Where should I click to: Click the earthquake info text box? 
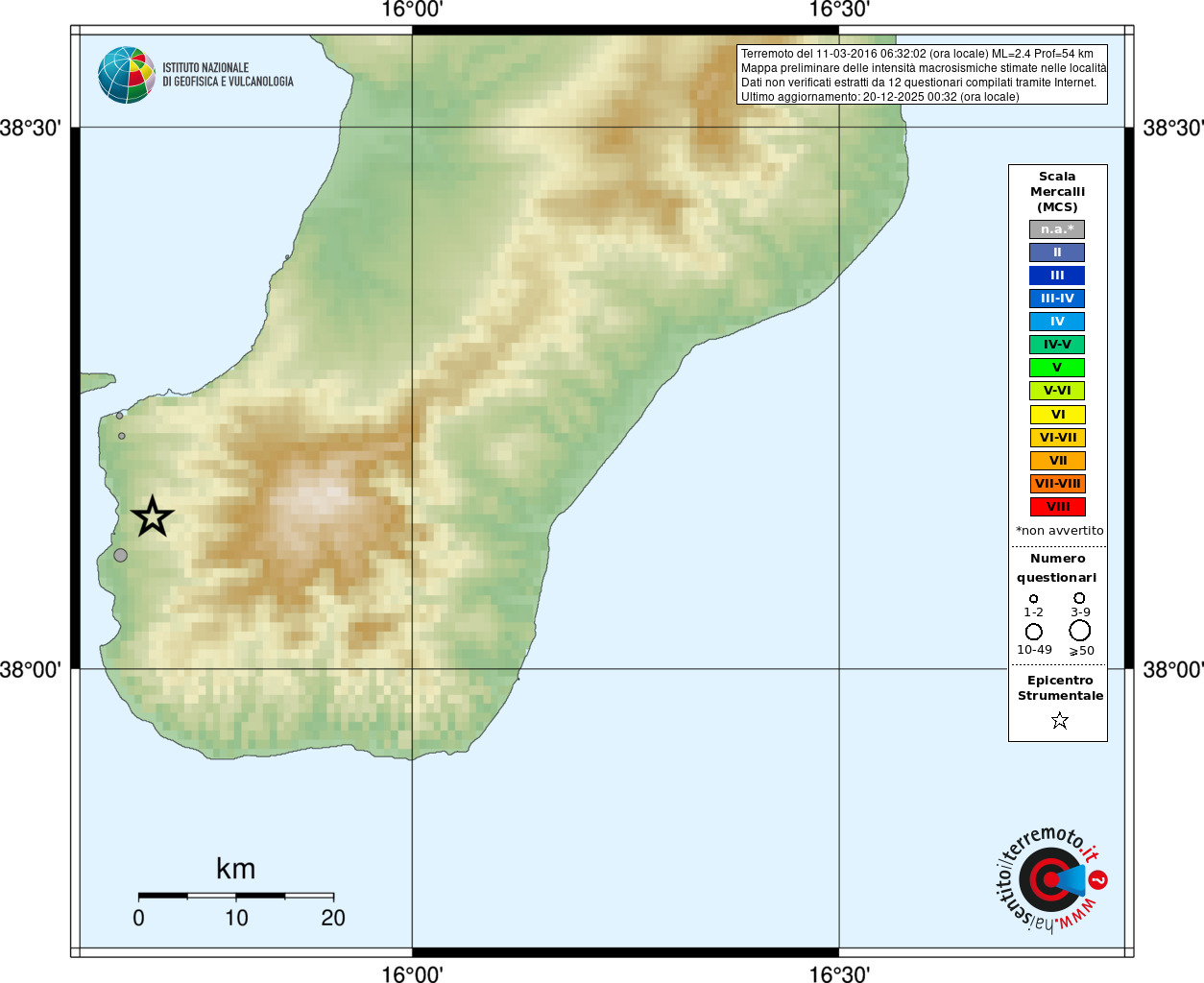pos(923,75)
